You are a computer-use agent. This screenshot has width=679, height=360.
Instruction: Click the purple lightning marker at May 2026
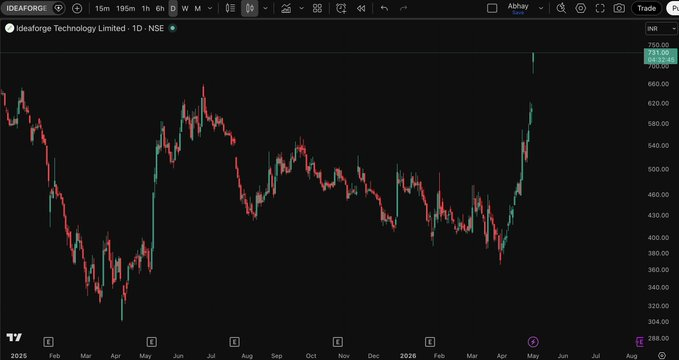click(533, 342)
